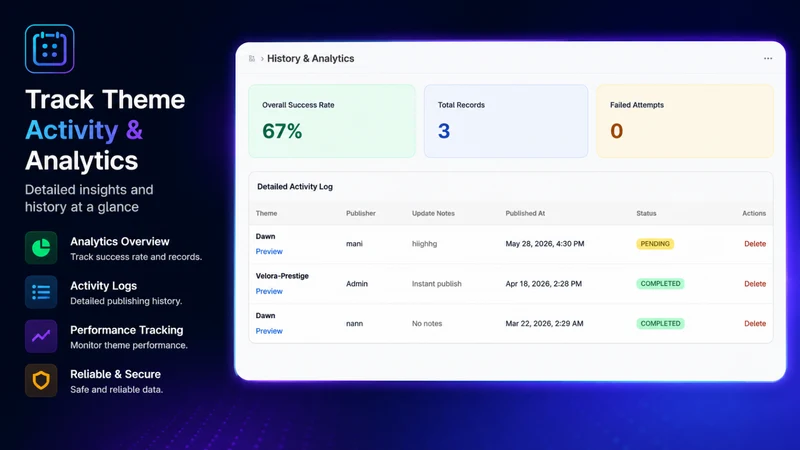
Task: Delete the Dawn record by nann
Action: [755, 323]
